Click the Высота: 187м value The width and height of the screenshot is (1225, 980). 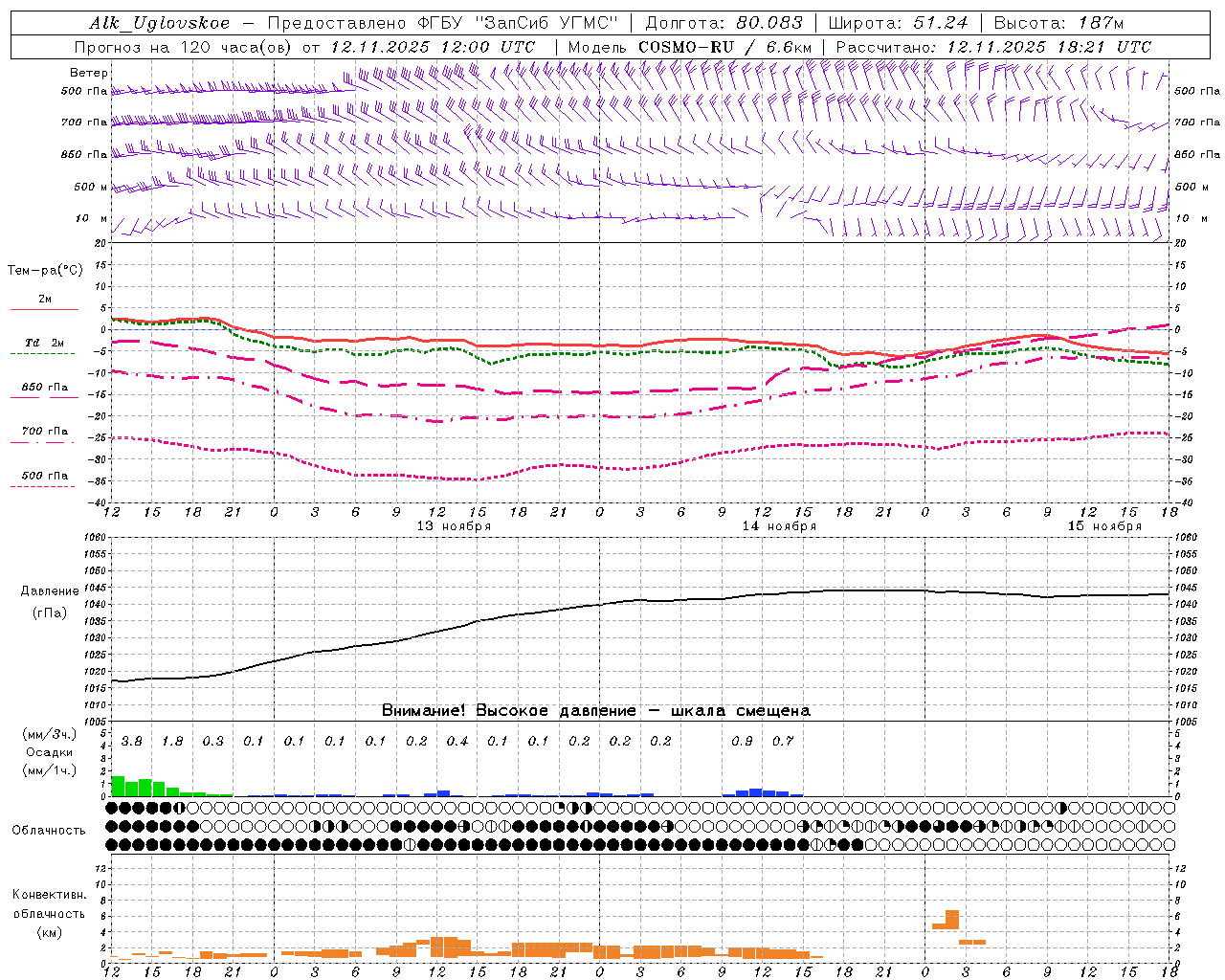tap(1058, 23)
